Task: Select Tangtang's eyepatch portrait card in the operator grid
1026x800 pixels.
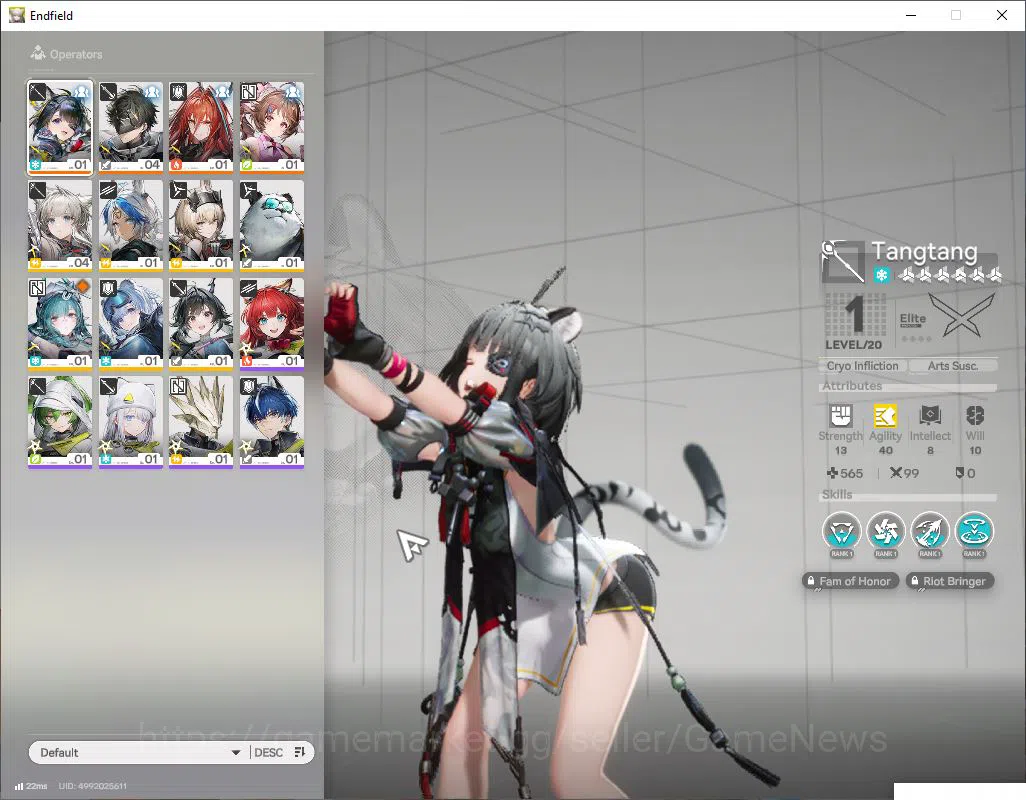Action: point(60,128)
